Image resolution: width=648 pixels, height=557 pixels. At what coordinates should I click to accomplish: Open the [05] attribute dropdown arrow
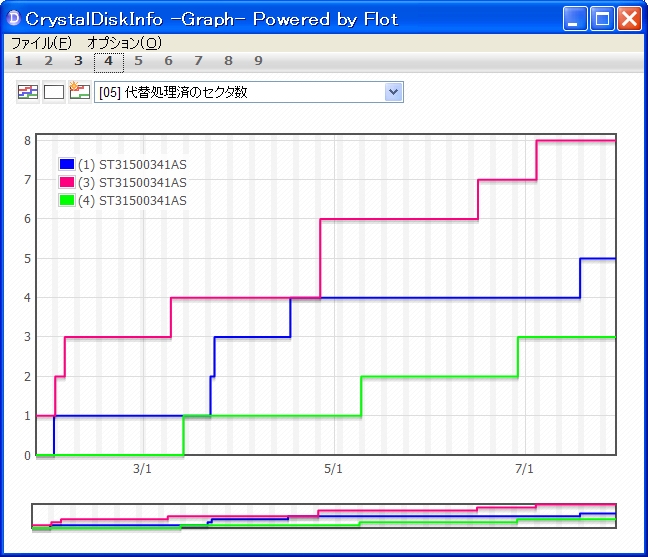click(393, 92)
